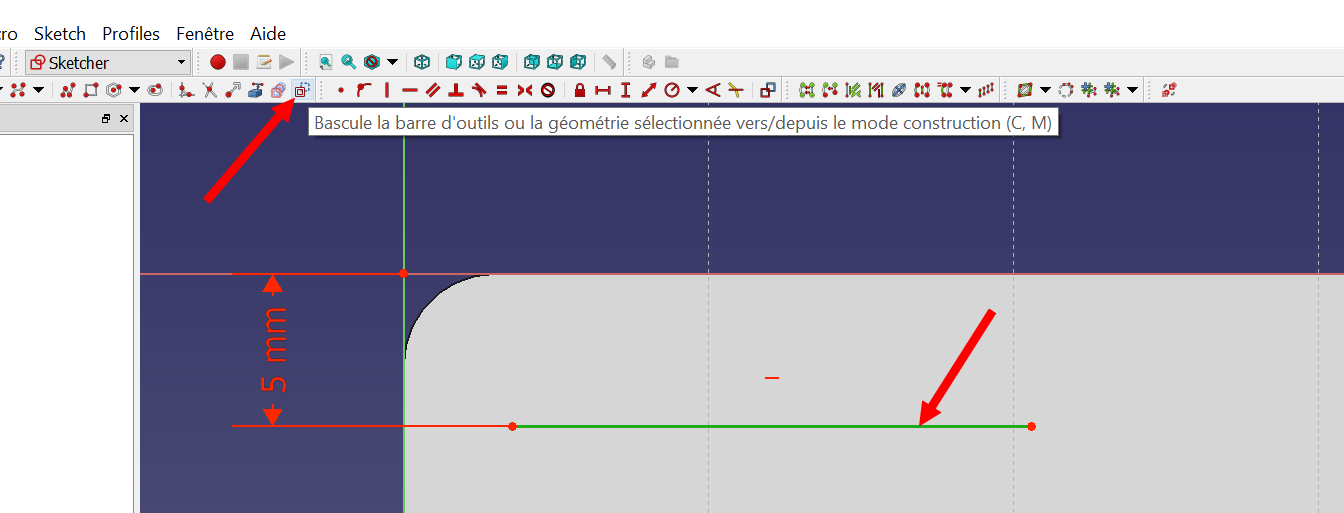The width and height of the screenshot is (1344, 513).
Task: Click the sketch symmetry tool
Action: tap(922, 90)
